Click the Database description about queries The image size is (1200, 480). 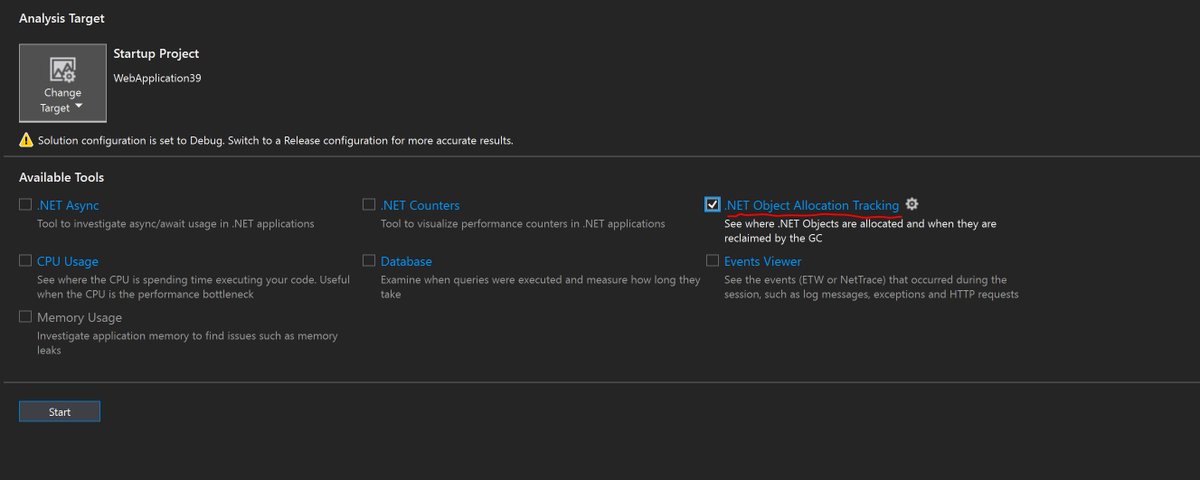point(541,286)
